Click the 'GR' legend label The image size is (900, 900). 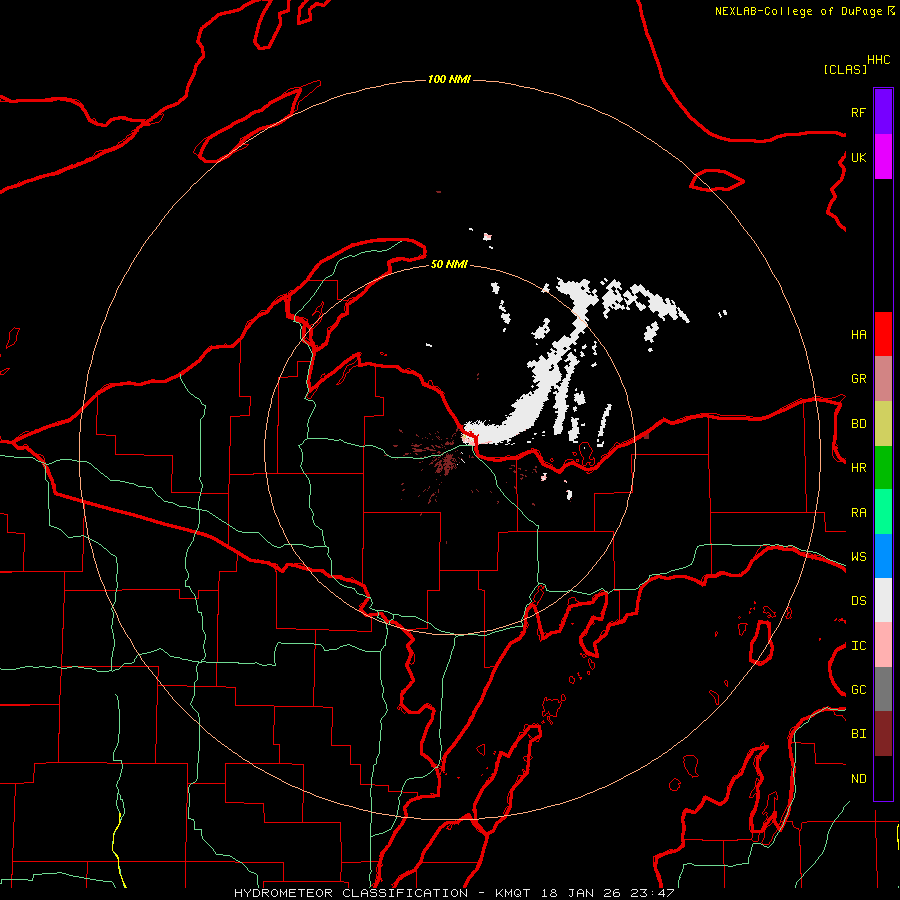pyautogui.click(x=858, y=379)
